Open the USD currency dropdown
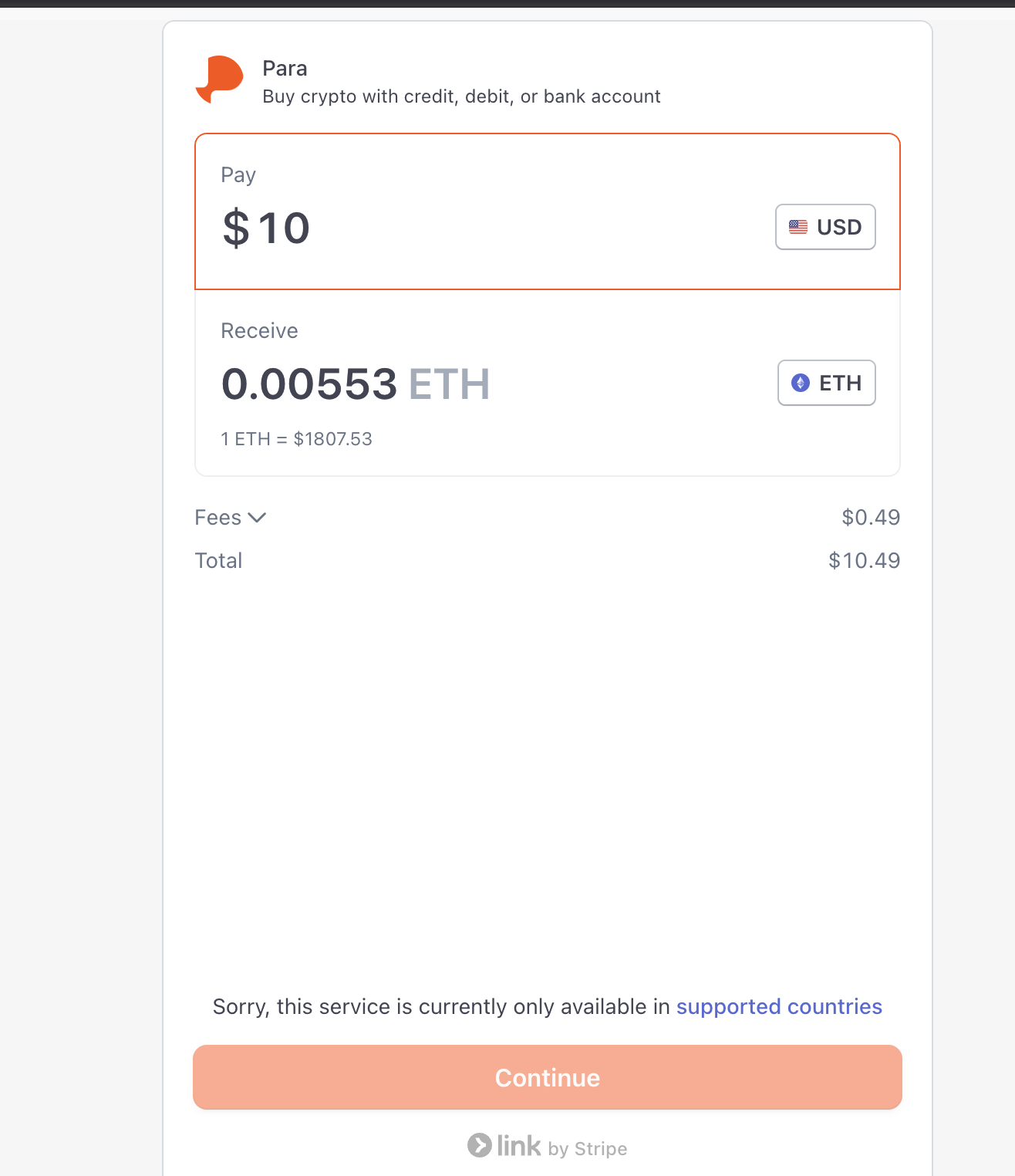Screen dimensions: 1015x1176 click(825, 227)
